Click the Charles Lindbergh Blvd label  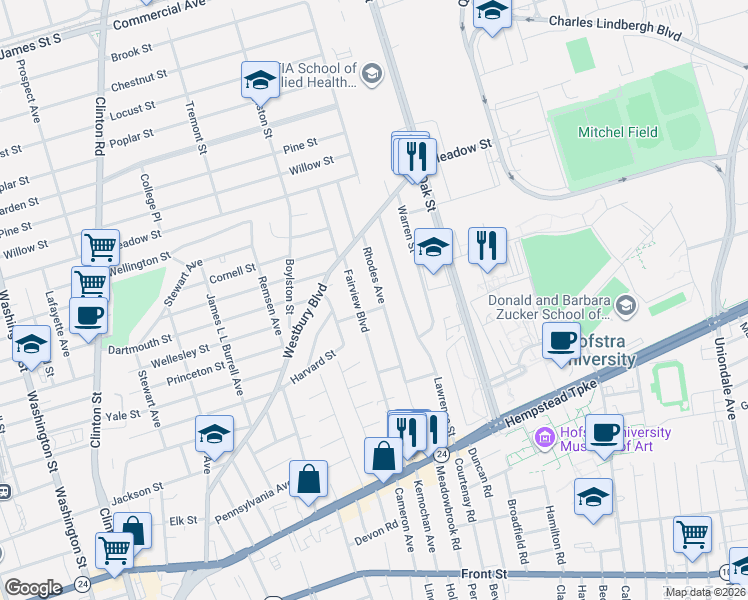(x=615, y=28)
